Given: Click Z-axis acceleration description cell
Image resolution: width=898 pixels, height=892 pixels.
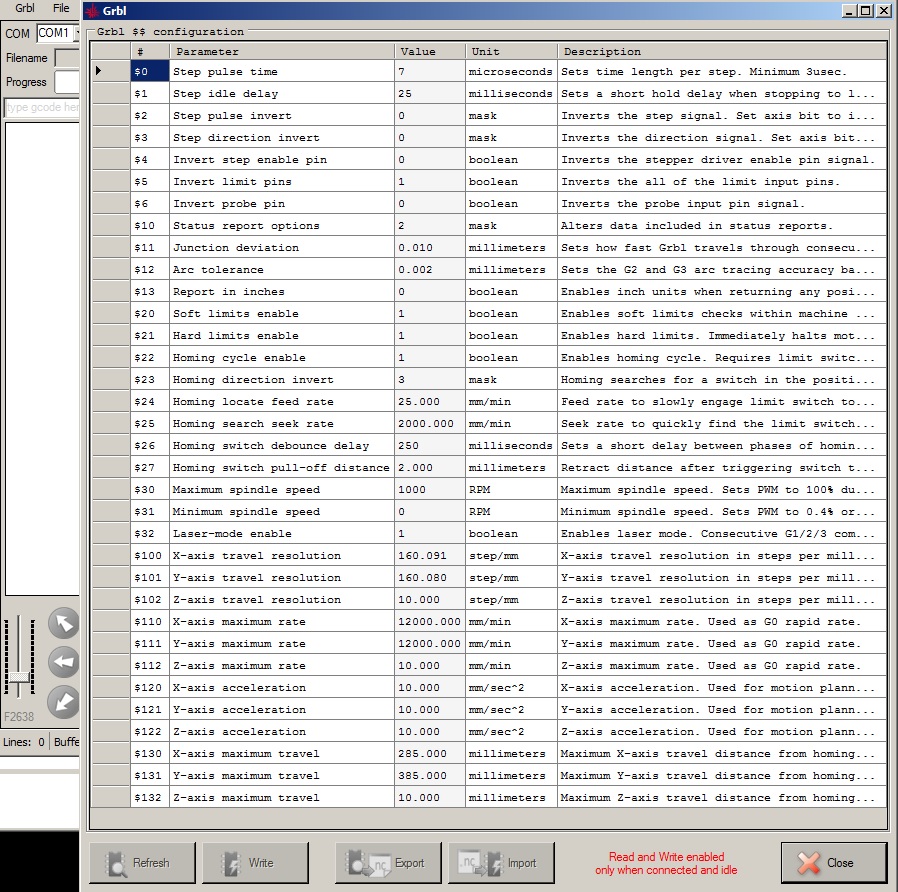Looking at the screenshot, I should (x=722, y=732).
